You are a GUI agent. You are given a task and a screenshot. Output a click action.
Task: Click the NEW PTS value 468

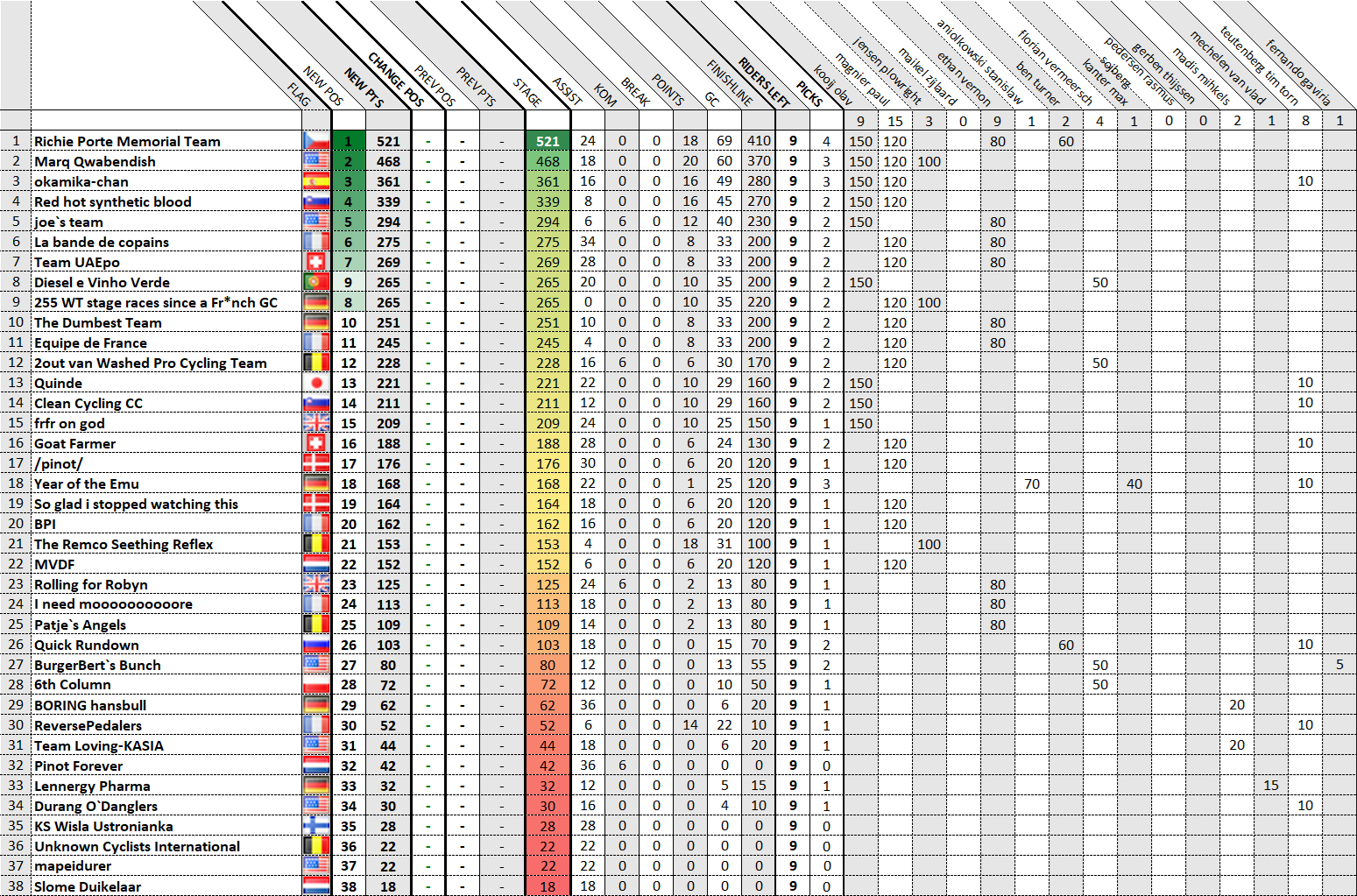pos(388,161)
